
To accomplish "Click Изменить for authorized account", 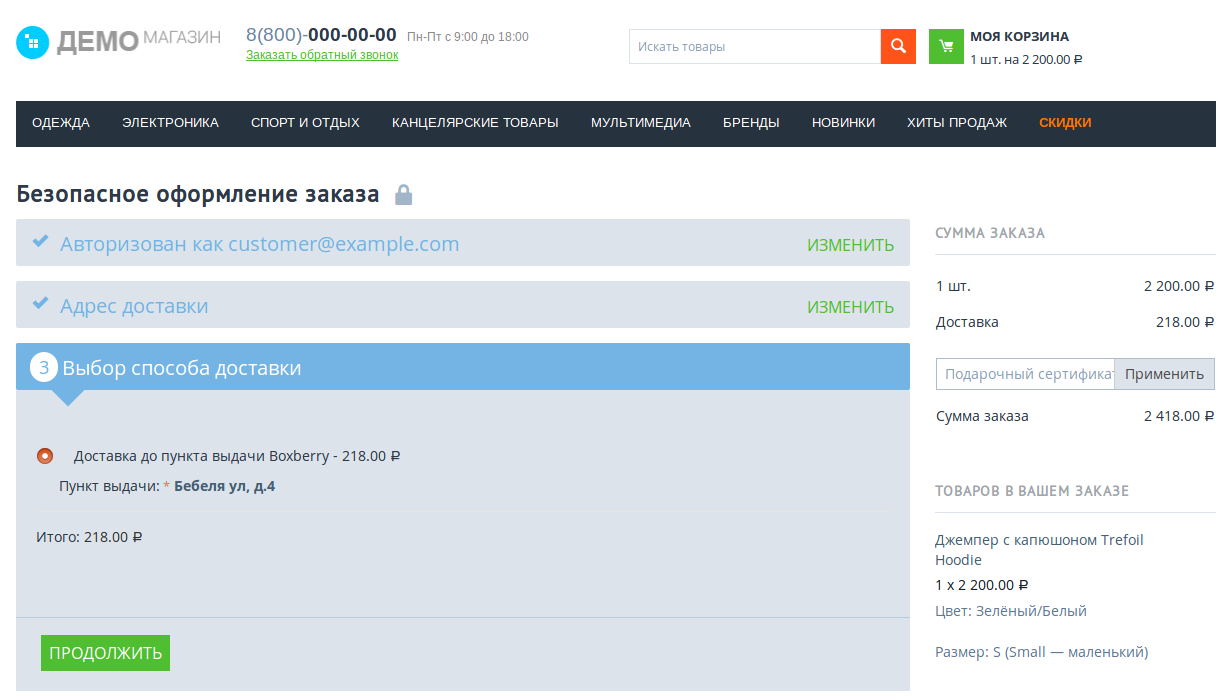I will (850, 245).
